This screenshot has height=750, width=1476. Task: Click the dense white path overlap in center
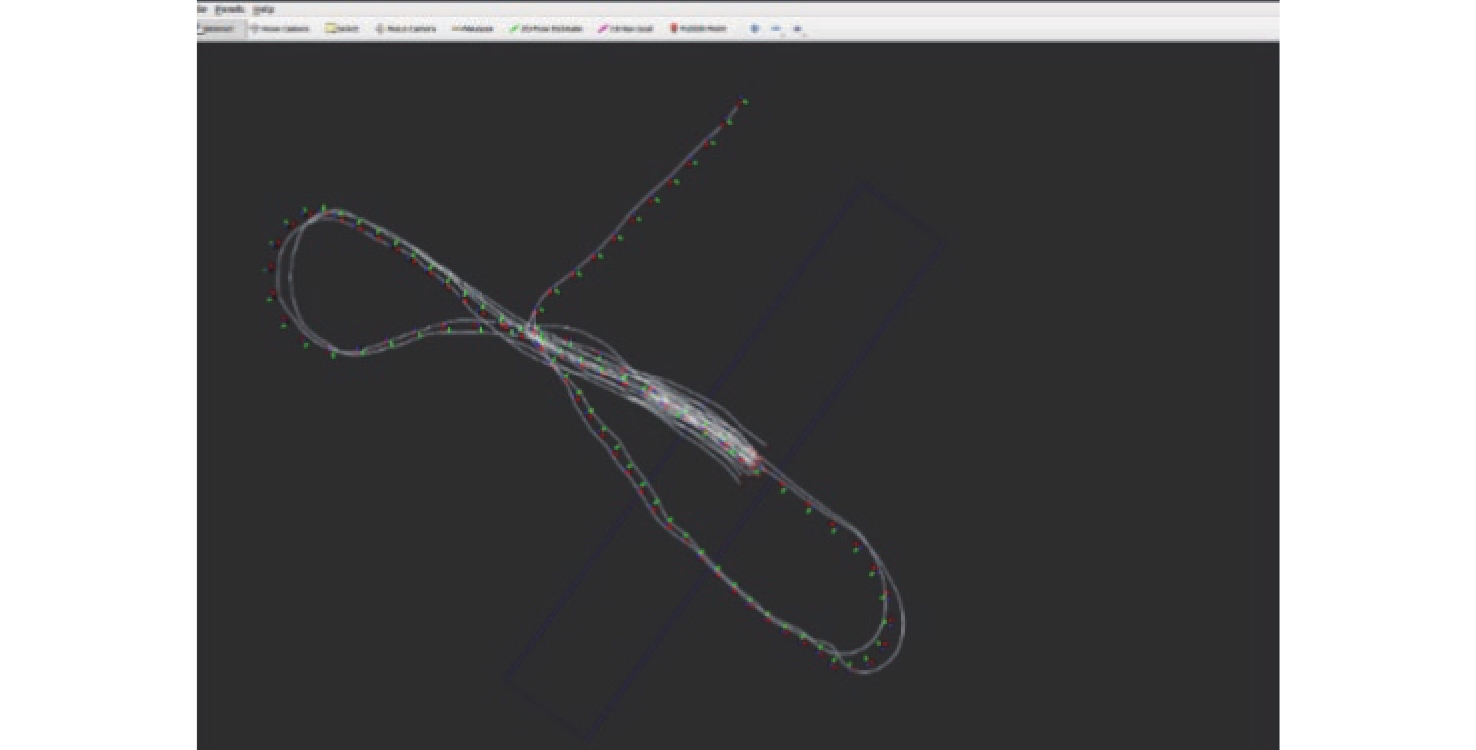(x=640, y=388)
